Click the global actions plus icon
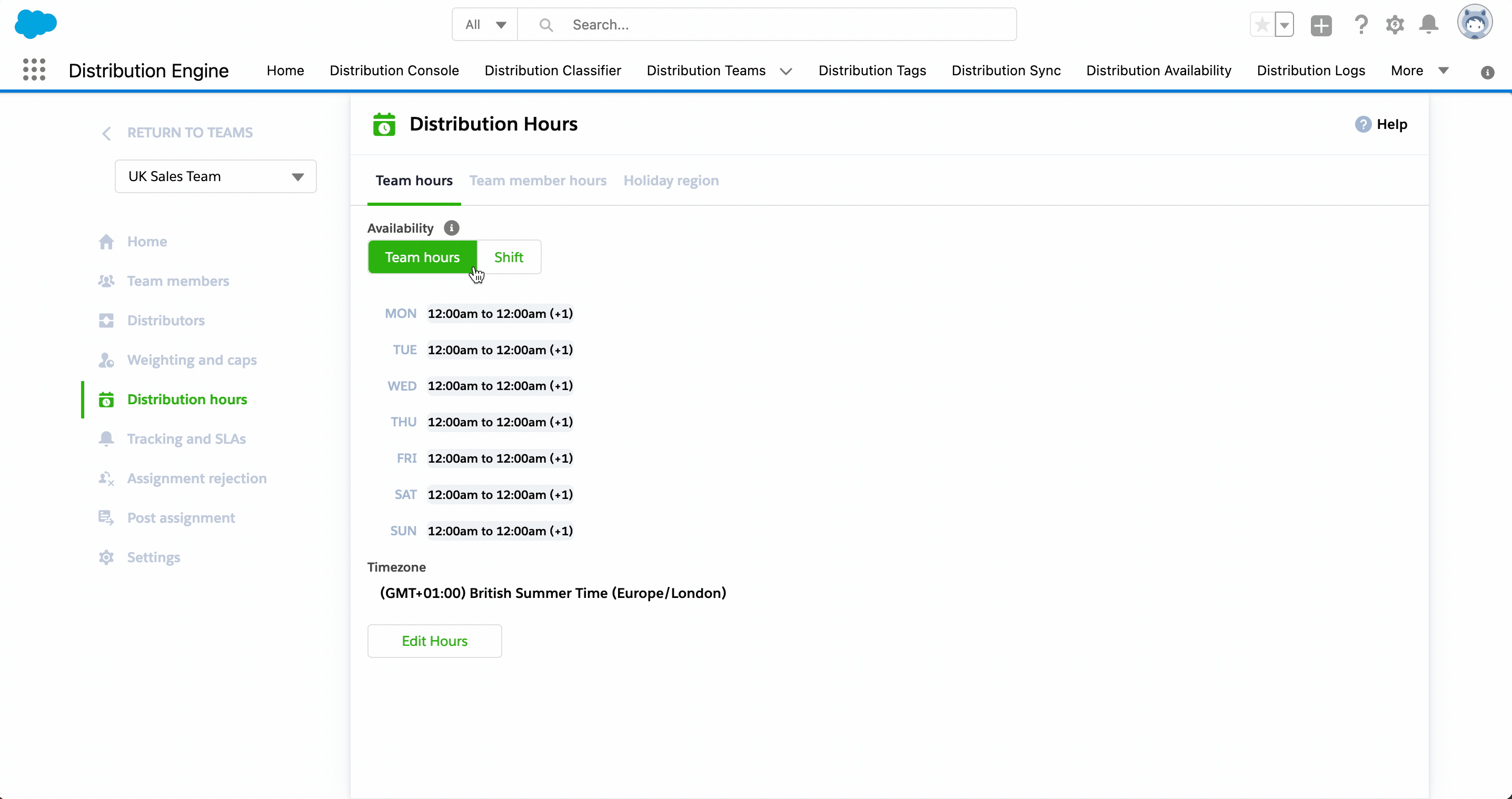The width and height of the screenshot is (1512, 799). 1321,25
